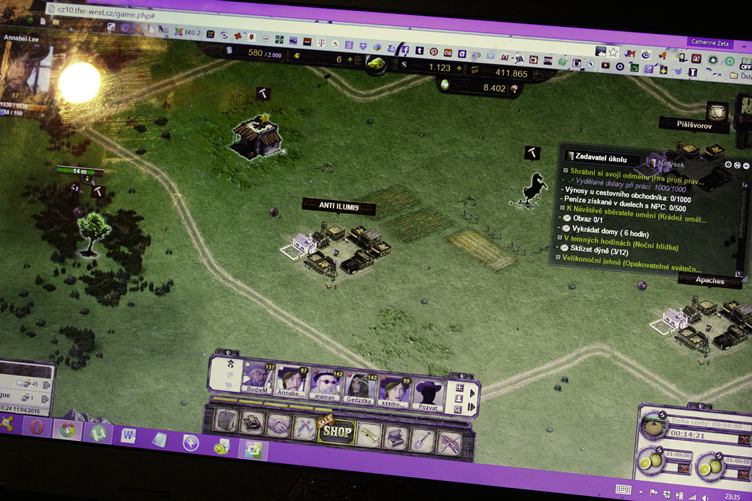Click the 411.865 bank money value
752x501 pixels.
(511, 73)
